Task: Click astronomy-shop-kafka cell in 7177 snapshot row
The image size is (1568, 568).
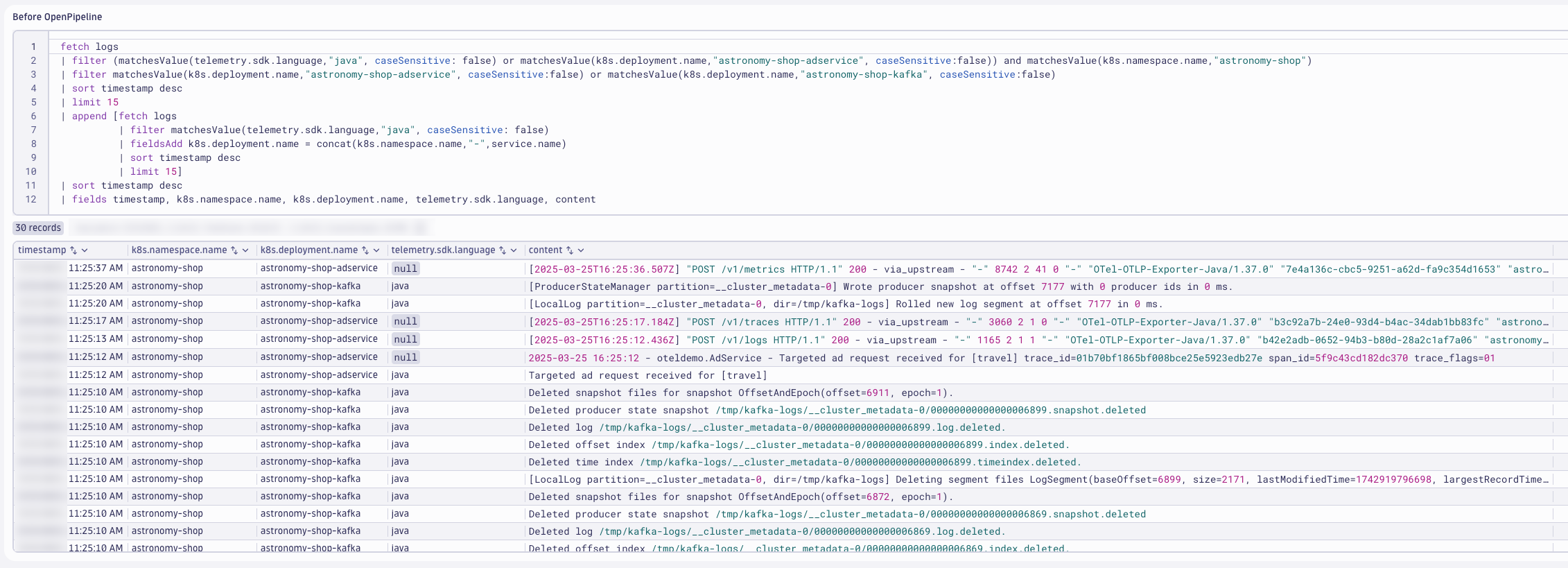Action: tap(322, 286)
